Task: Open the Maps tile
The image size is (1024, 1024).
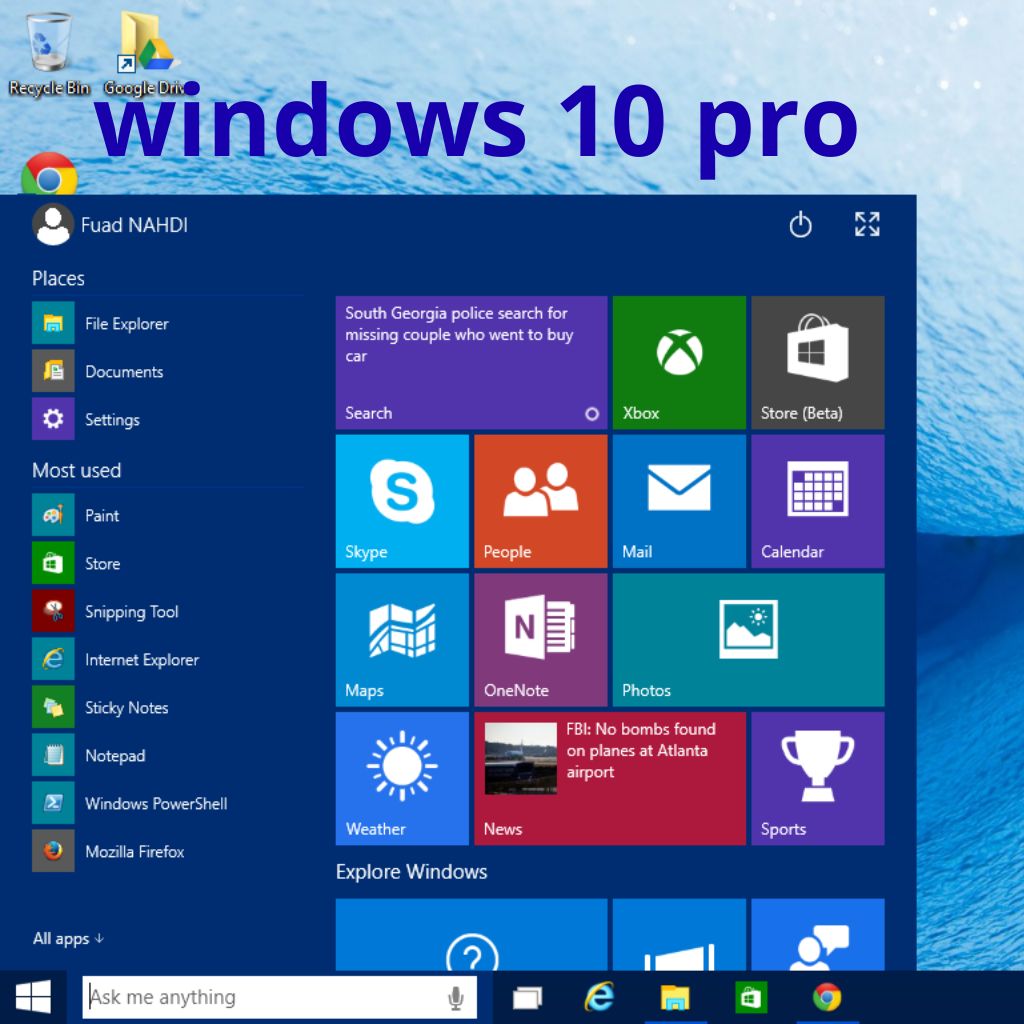Action: point(402,640)
